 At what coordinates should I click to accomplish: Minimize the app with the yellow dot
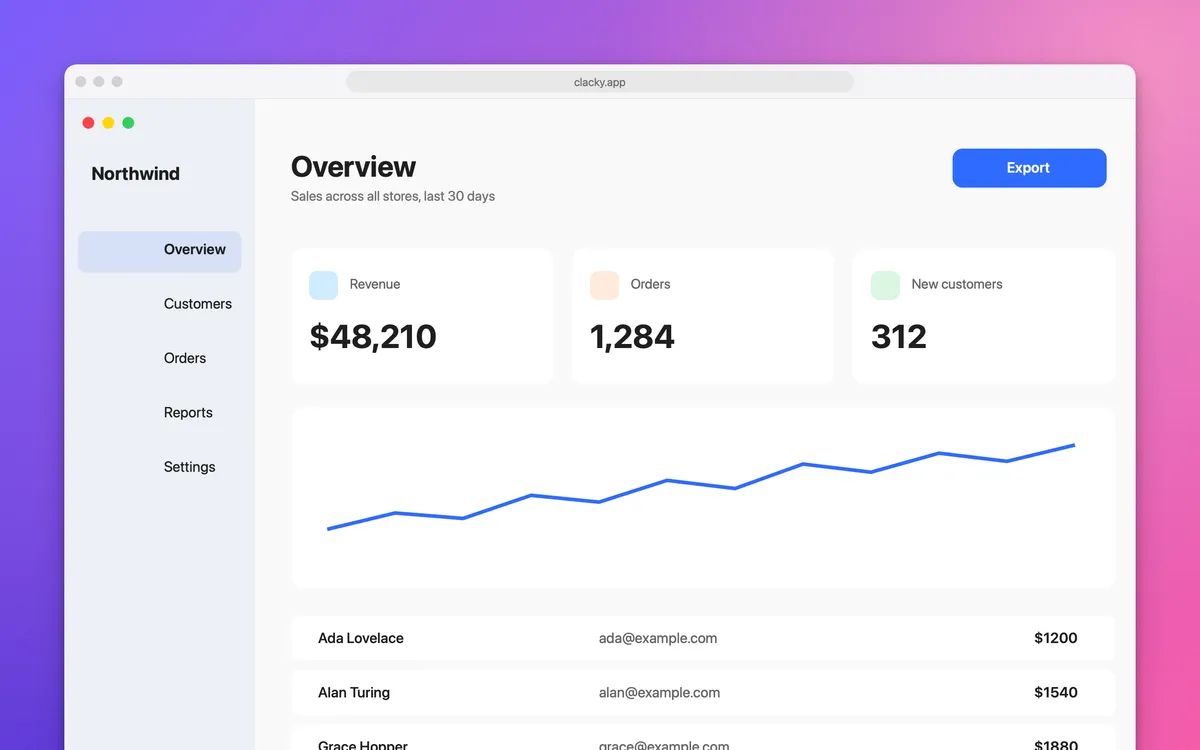pyautogui.click(x=108, y=123)
